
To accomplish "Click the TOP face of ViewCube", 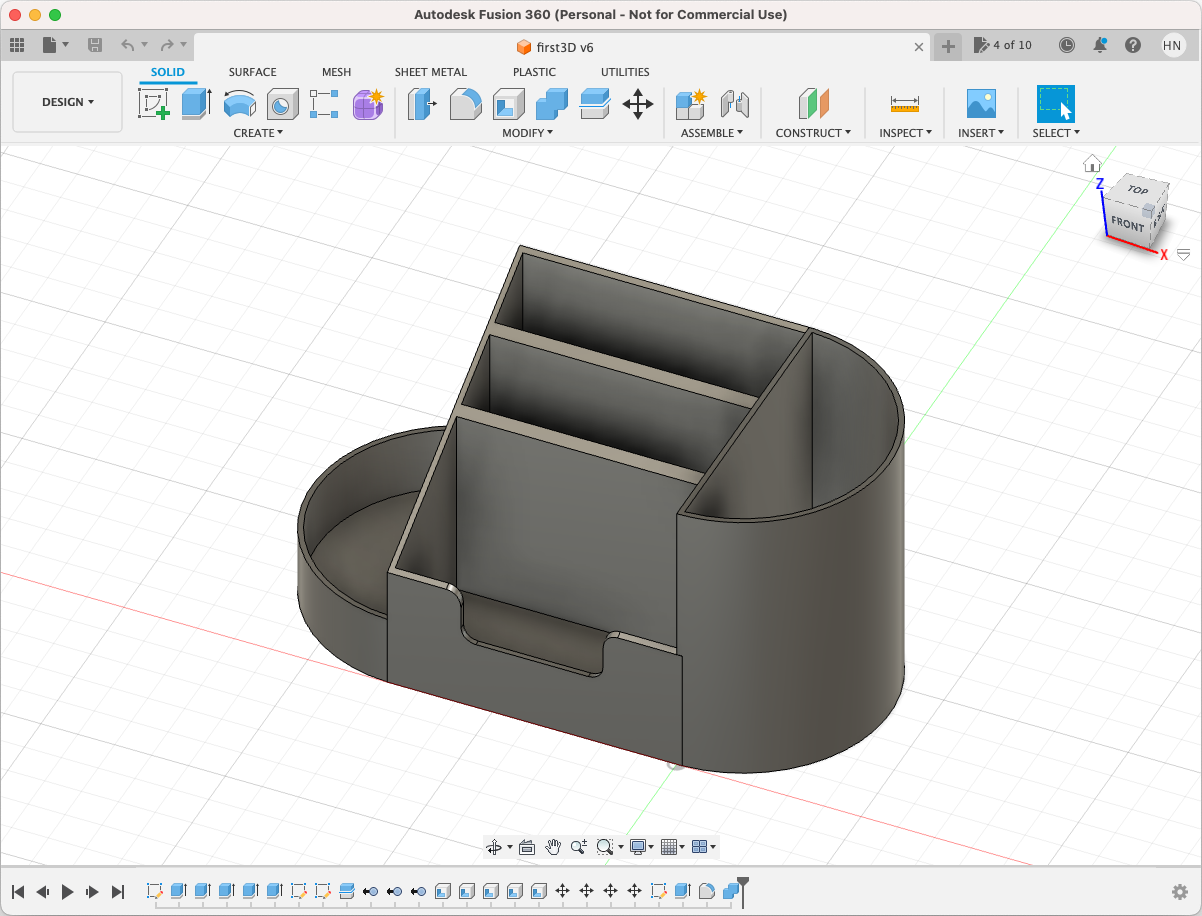I will (1138, 190).
